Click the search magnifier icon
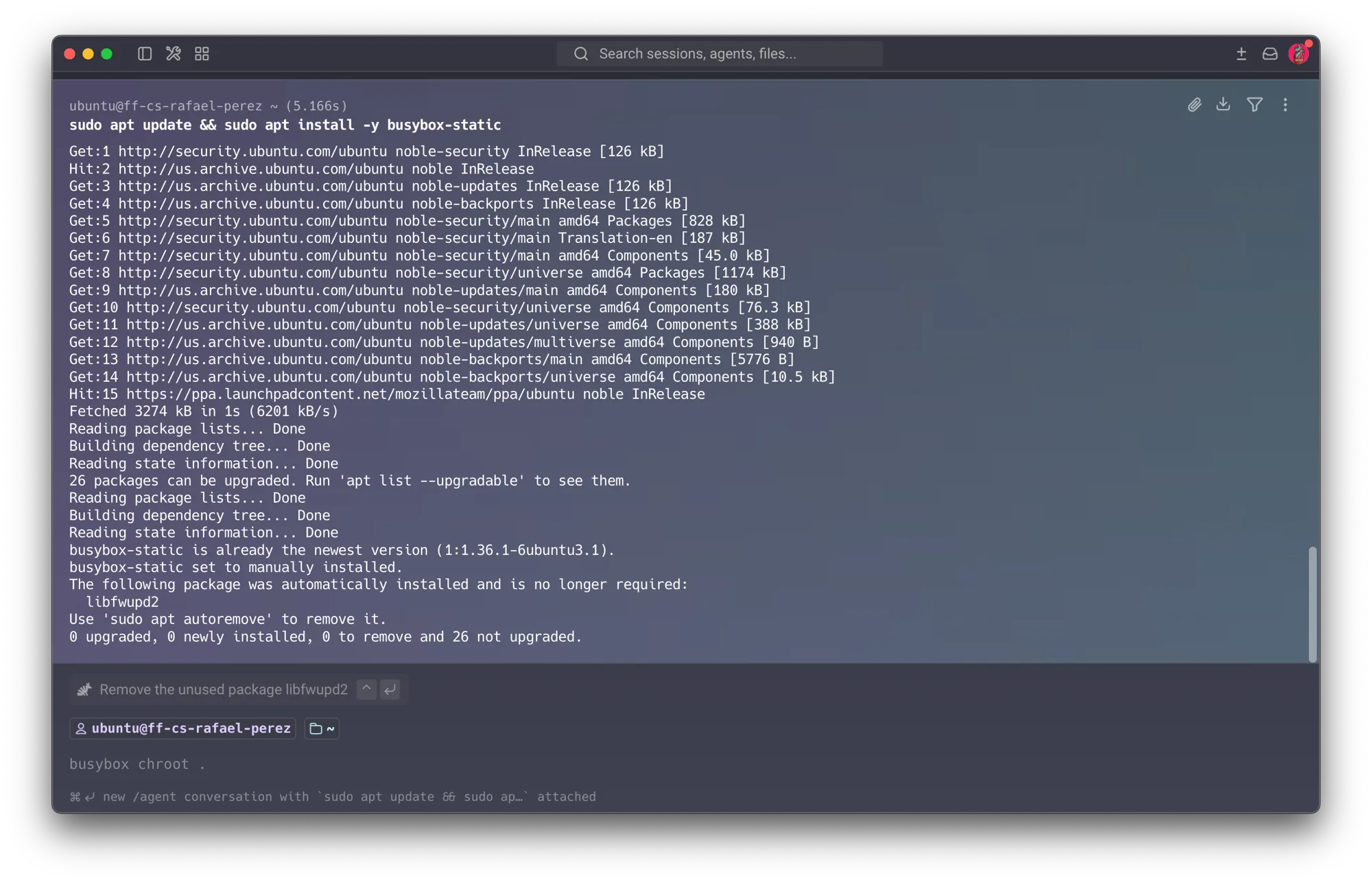This screenshot has height=882, width=1372. coord(581,53)
